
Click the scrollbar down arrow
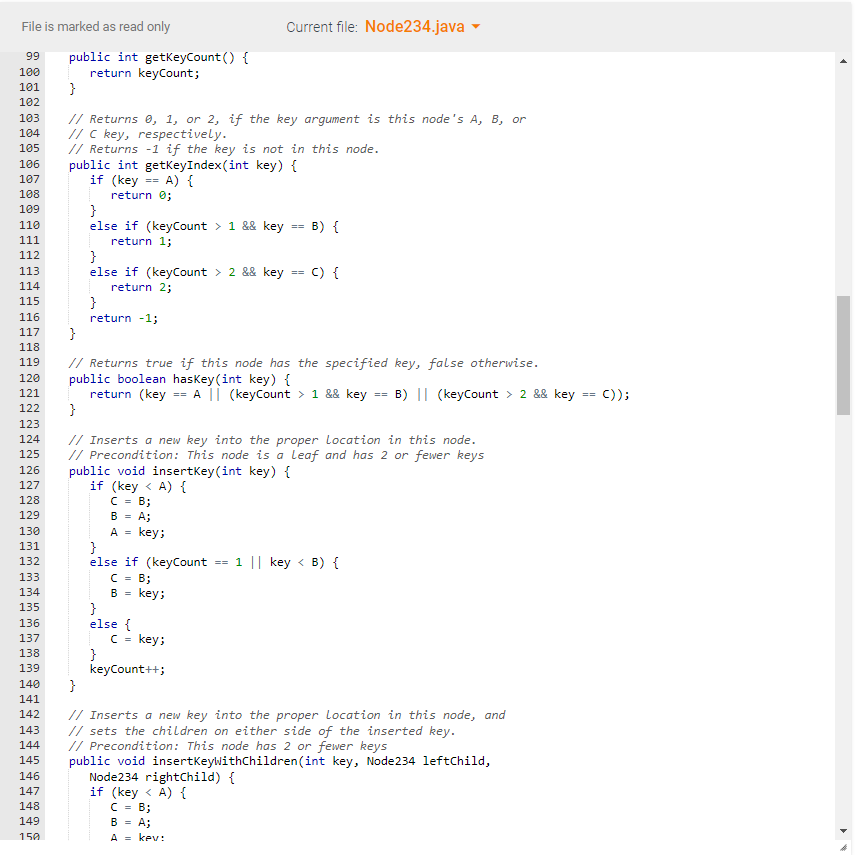point(843,829)
